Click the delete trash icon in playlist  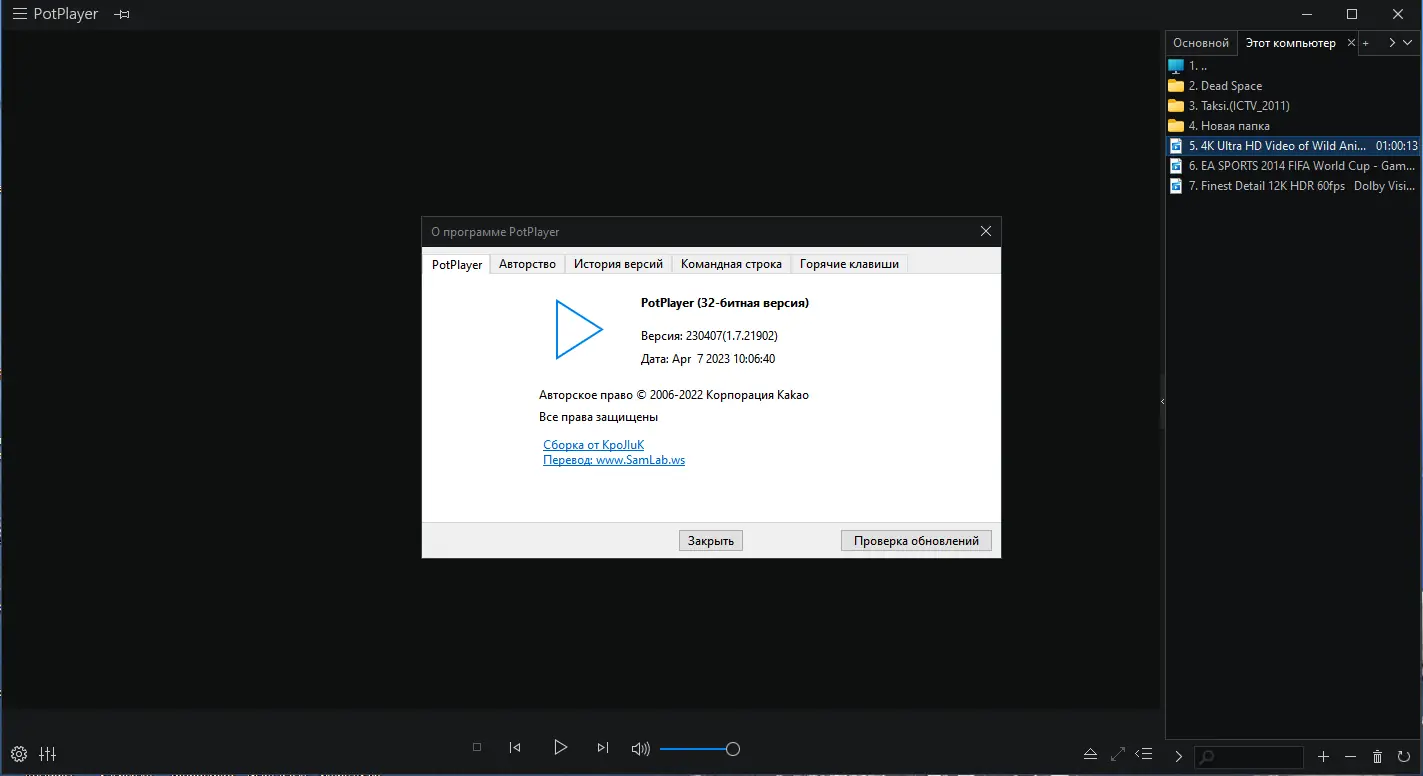[1377, 757]
